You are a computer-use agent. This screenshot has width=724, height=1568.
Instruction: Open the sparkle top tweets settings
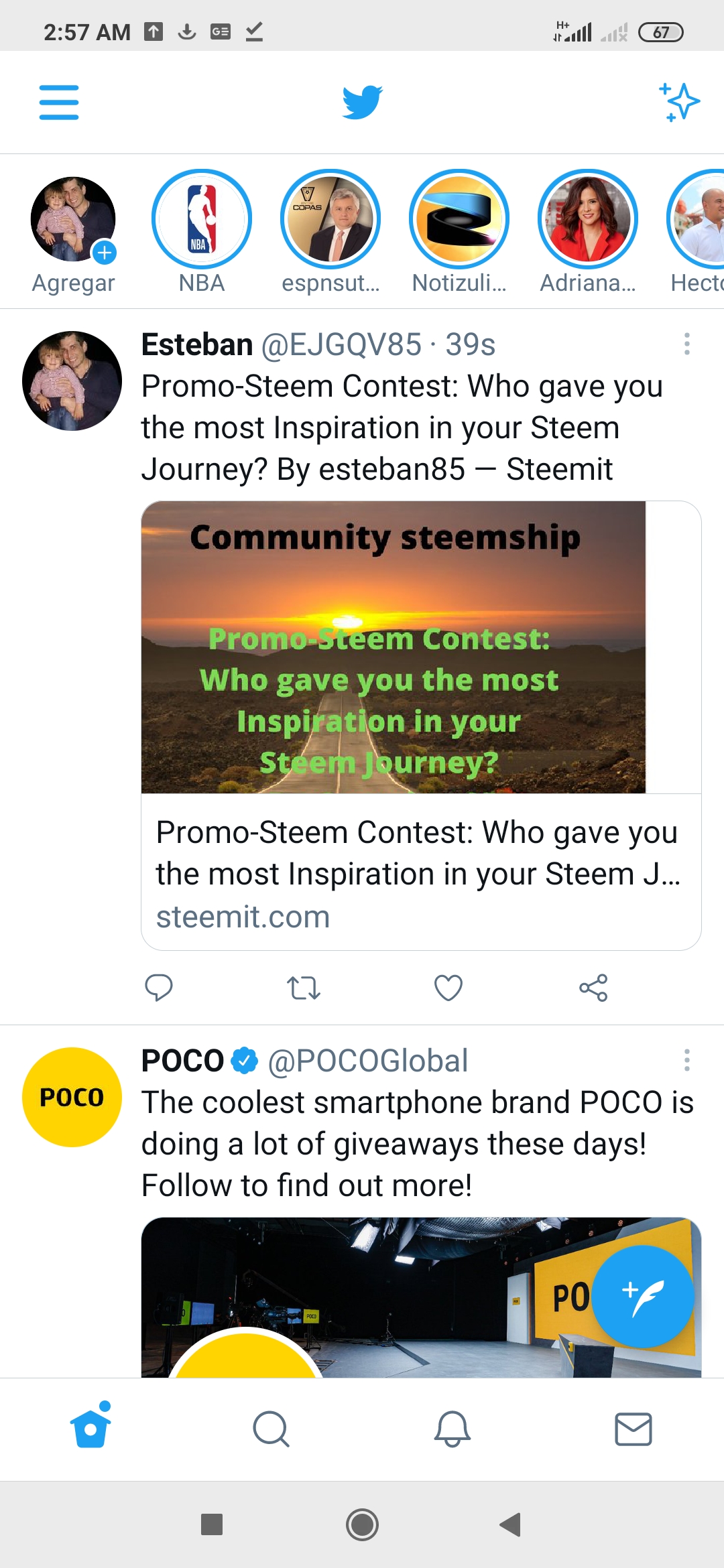pos(679,103)
